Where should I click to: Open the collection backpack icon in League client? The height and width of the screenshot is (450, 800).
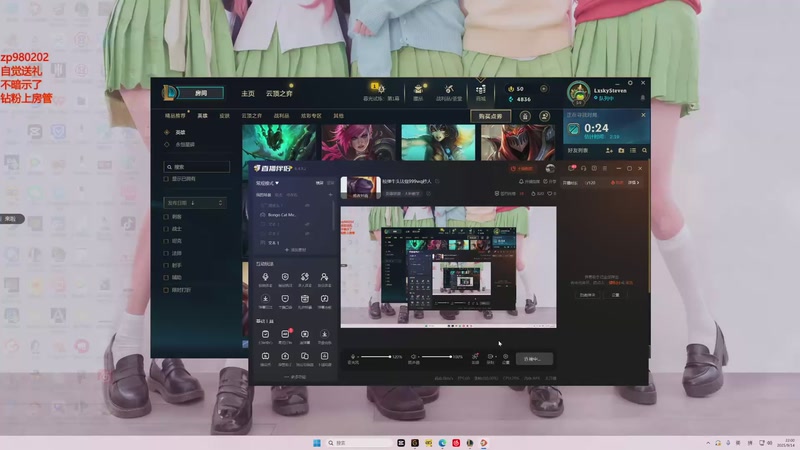click(418, 89)
